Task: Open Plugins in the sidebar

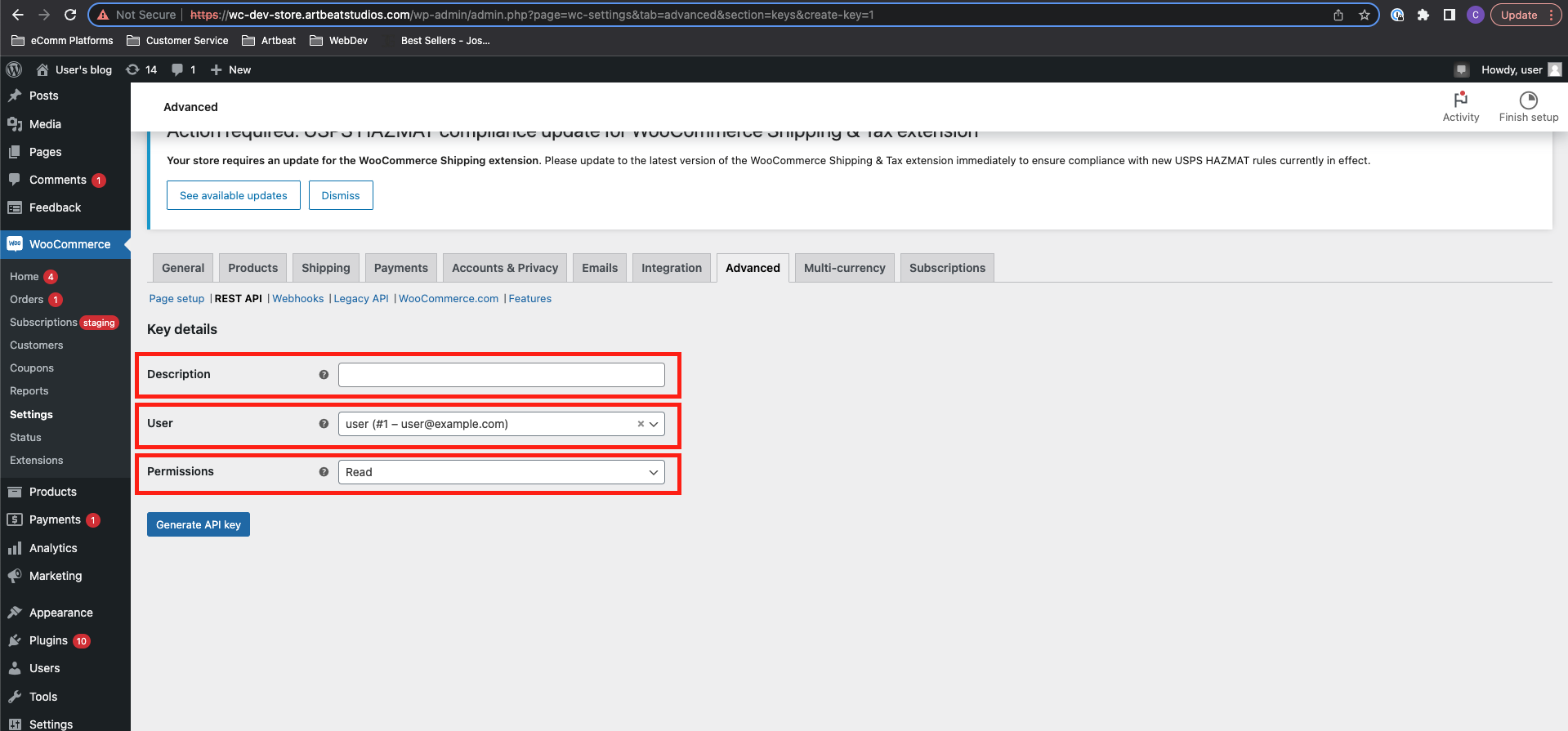Action: 65,640
